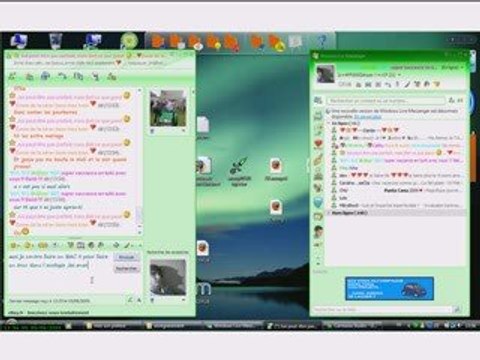The height and width of the screenshot is (360, 480).
Task: Click the Windows Start orb
Action: pyautogui.click(x=12, y=324)
